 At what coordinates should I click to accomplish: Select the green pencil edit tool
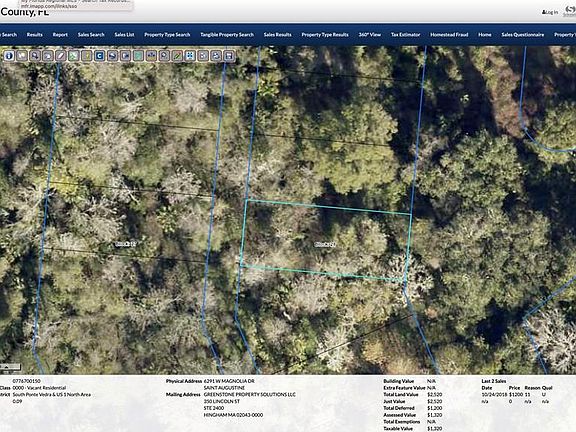[x=177, y=56]
